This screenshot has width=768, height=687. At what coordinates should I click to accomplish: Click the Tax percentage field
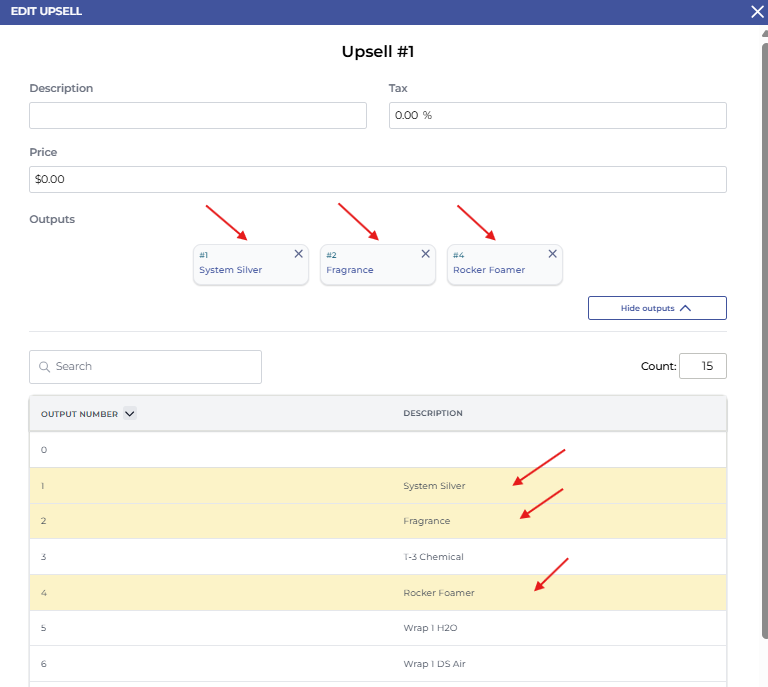(557, 116)
